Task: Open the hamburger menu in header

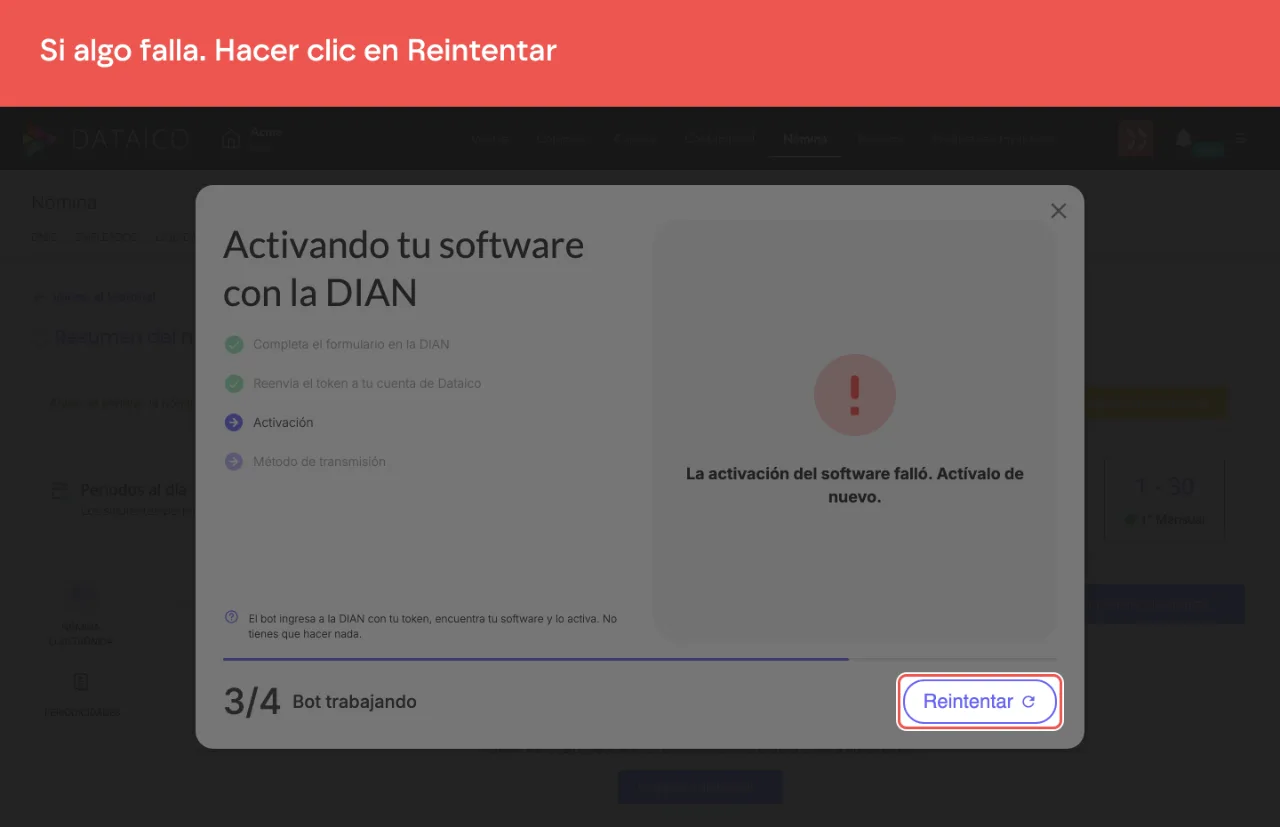Action: pyautogui.click(x=1240, y=138)
